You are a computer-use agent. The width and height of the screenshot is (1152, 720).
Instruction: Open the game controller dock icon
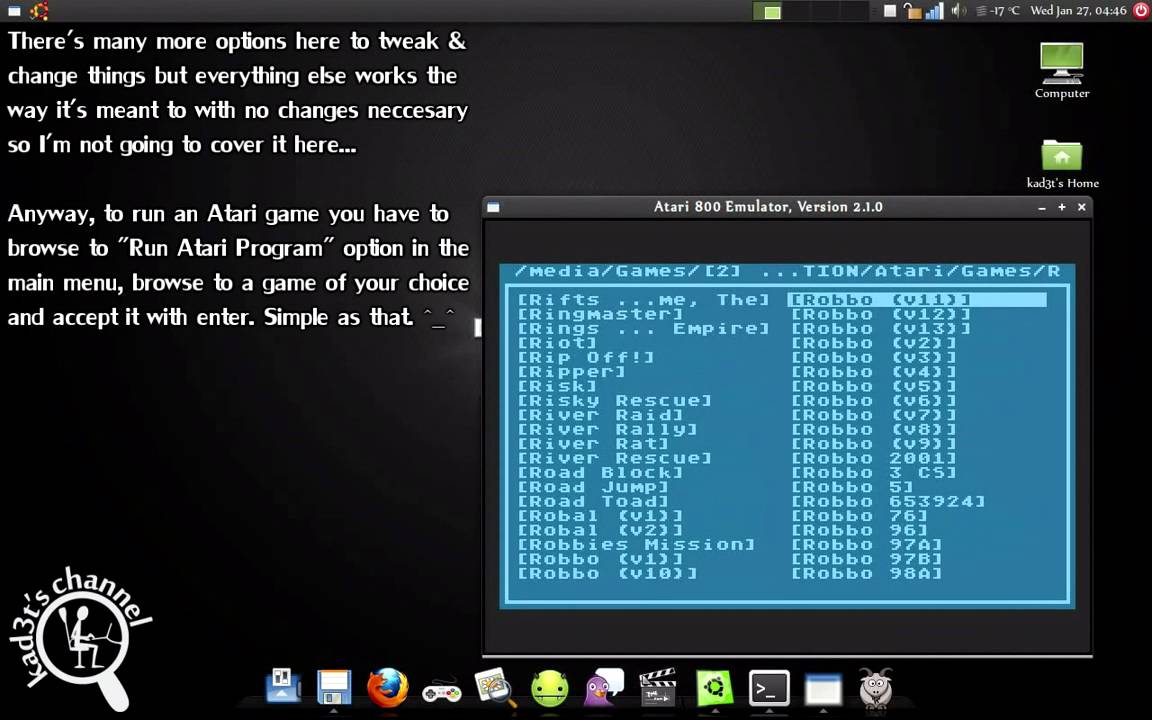pyautogui.click(x=442, y=692)
